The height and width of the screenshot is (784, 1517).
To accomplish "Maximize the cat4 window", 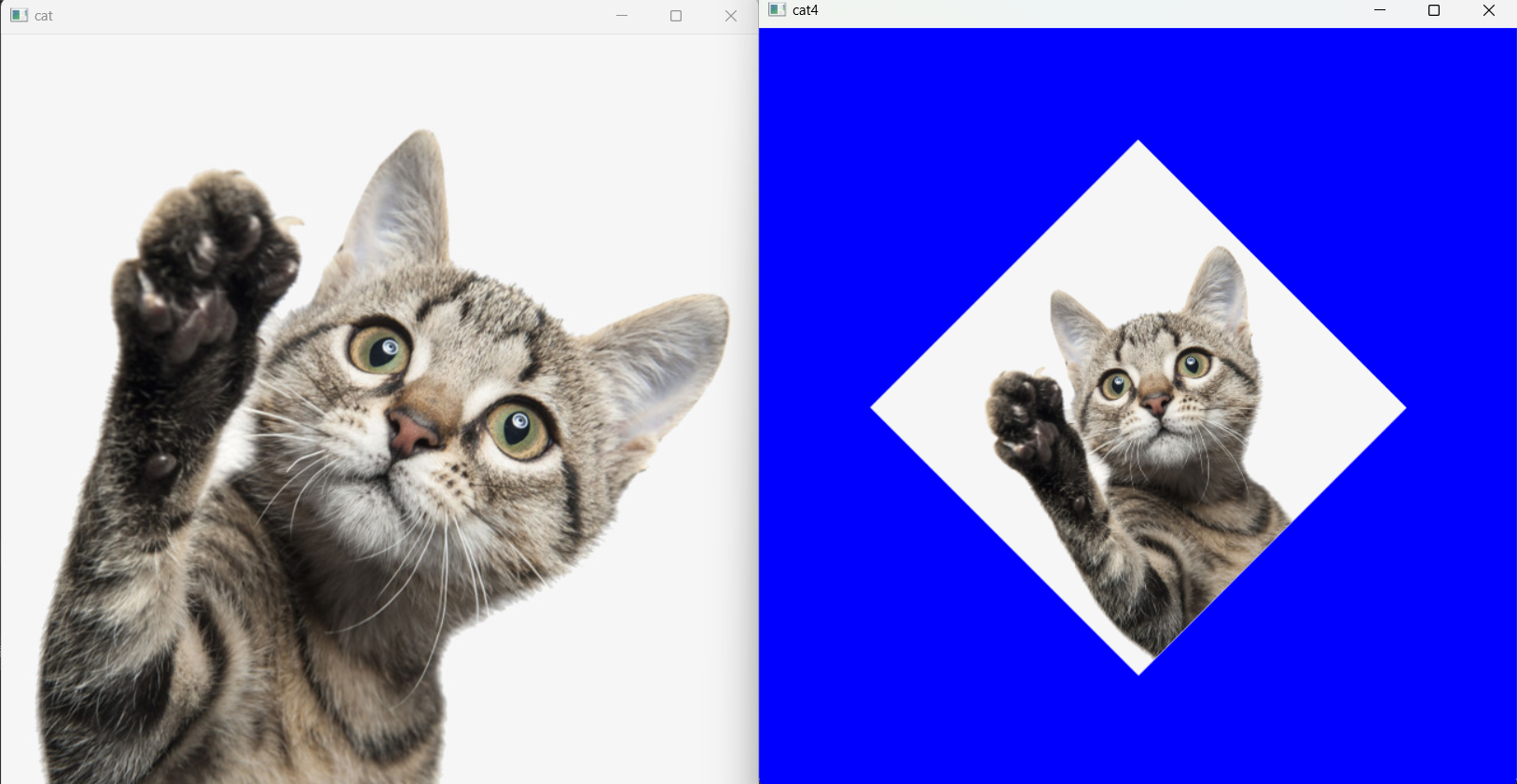I will (x=1434, y=10).
